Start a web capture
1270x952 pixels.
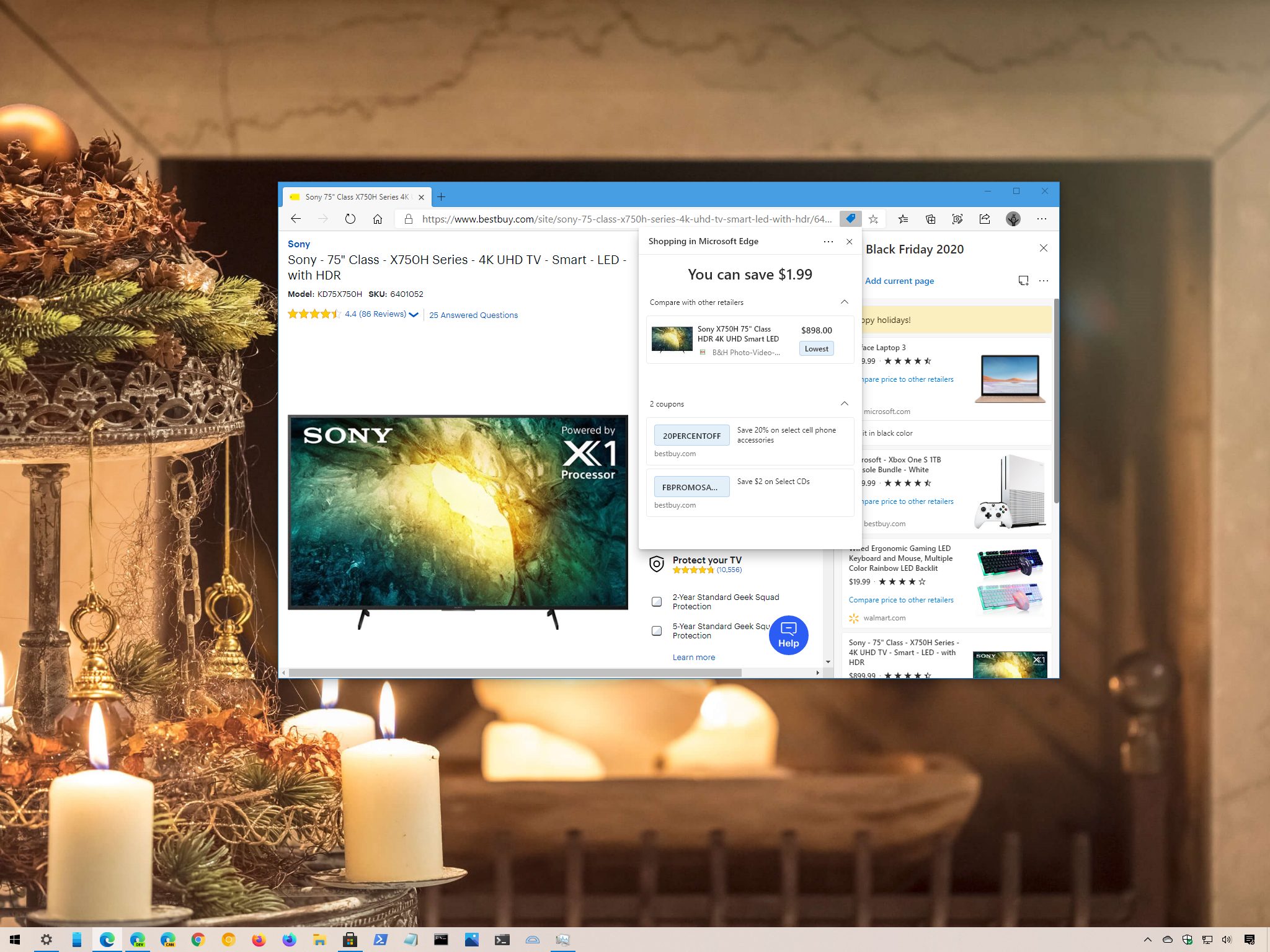pos(957,219)
